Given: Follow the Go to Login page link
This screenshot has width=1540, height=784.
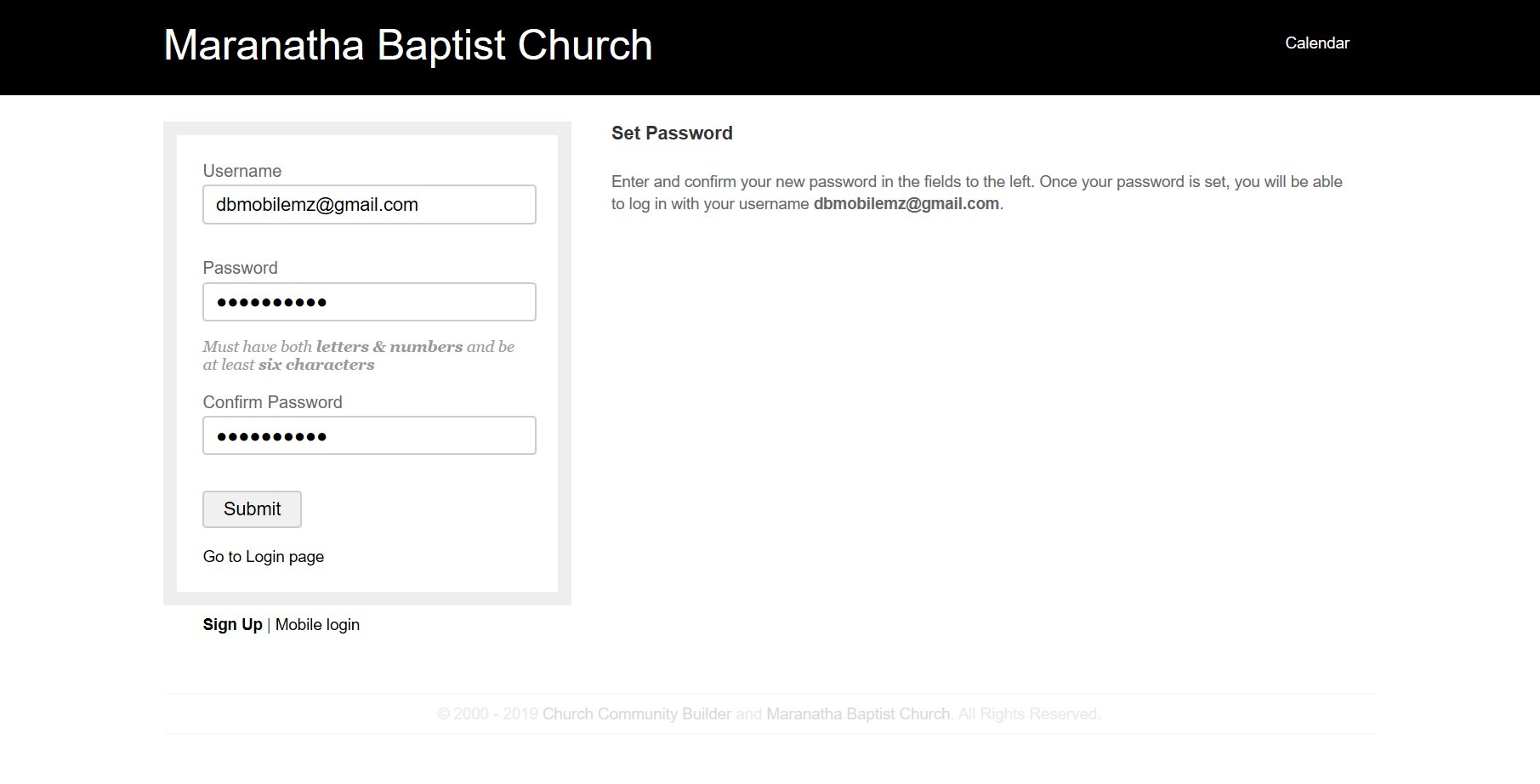Looking at the screenshot, I should pyautogui.click(x=263, y=557).
